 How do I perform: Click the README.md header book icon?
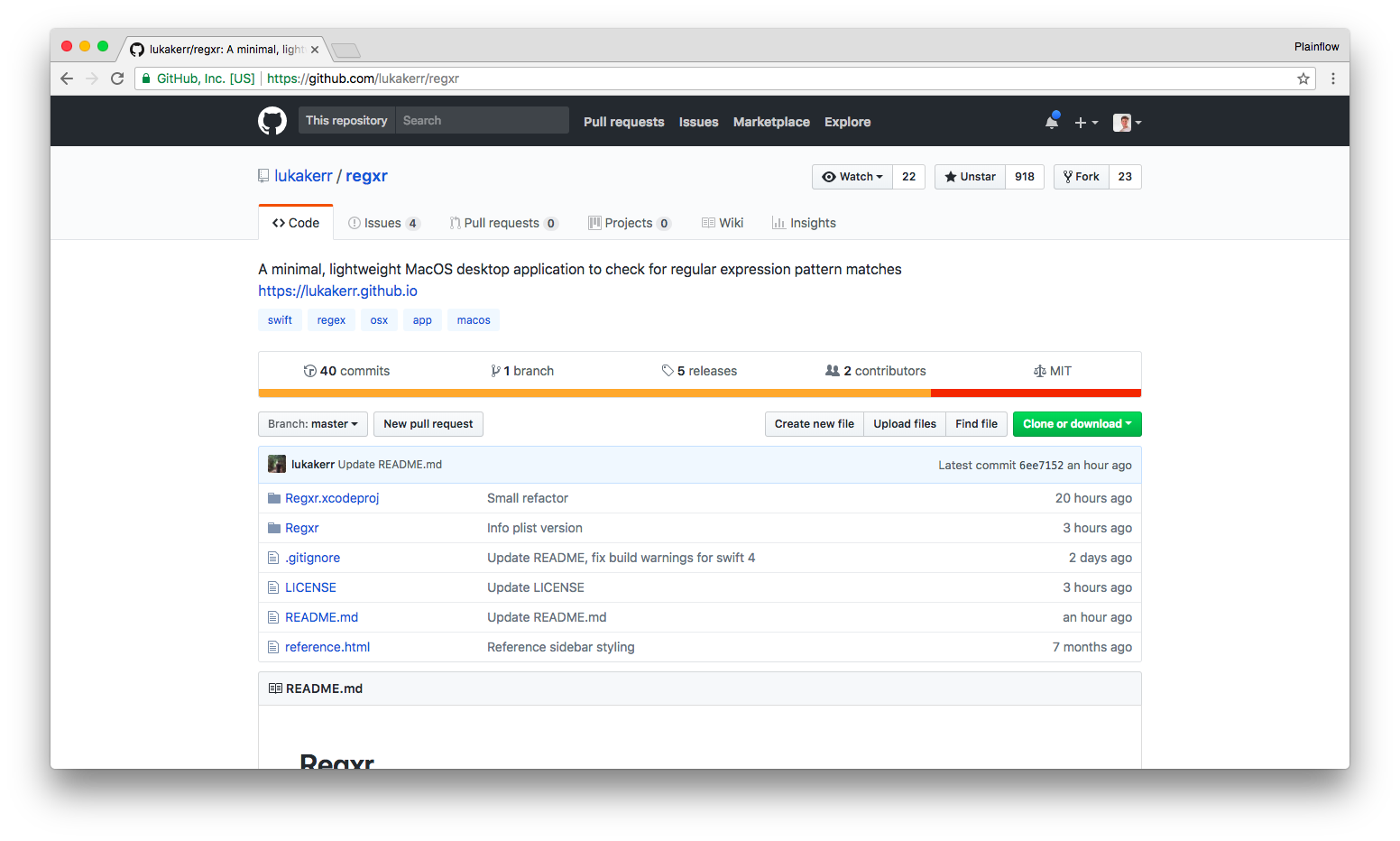point(275,689)
